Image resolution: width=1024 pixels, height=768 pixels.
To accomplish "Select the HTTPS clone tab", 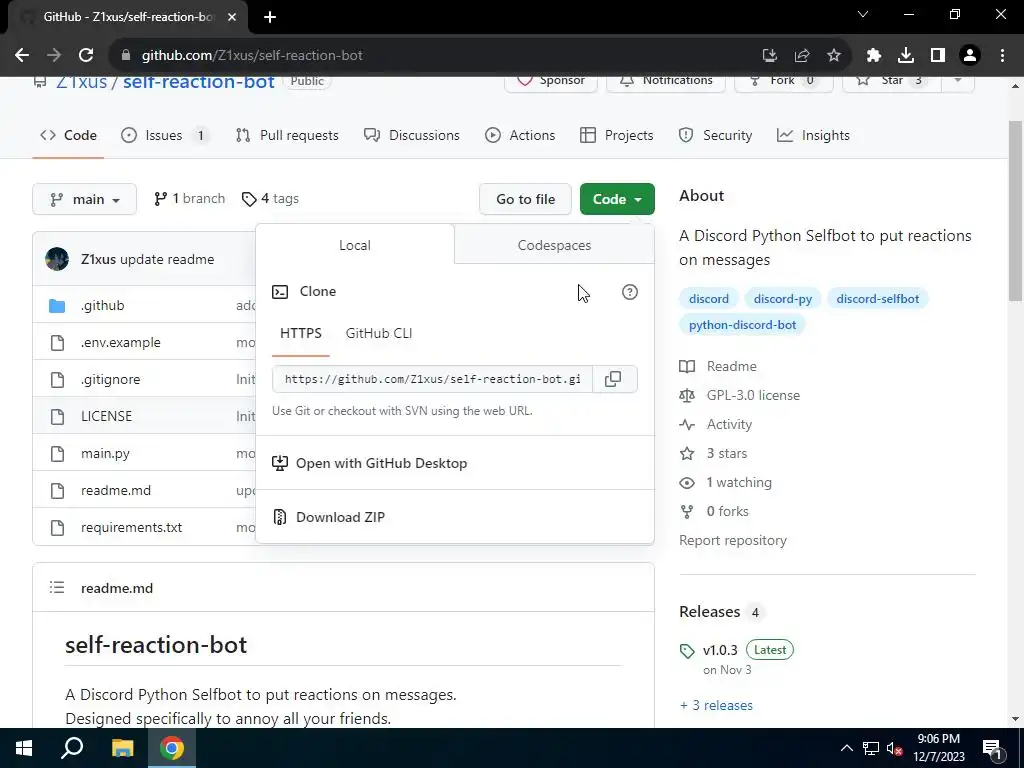I will pyautogui.click(x=300, y=333).
